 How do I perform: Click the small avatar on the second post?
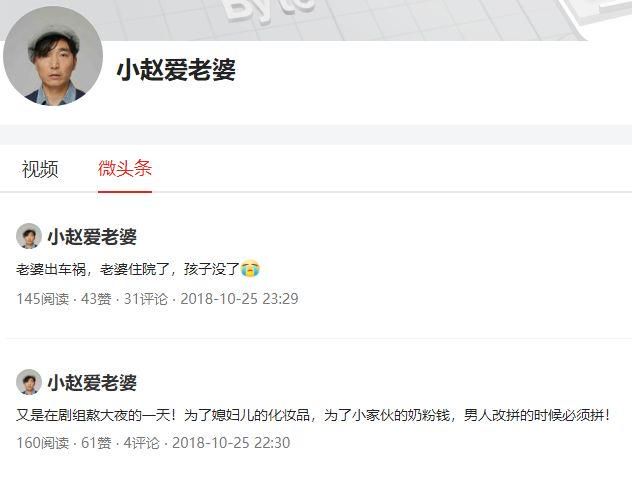click(29, 382)
